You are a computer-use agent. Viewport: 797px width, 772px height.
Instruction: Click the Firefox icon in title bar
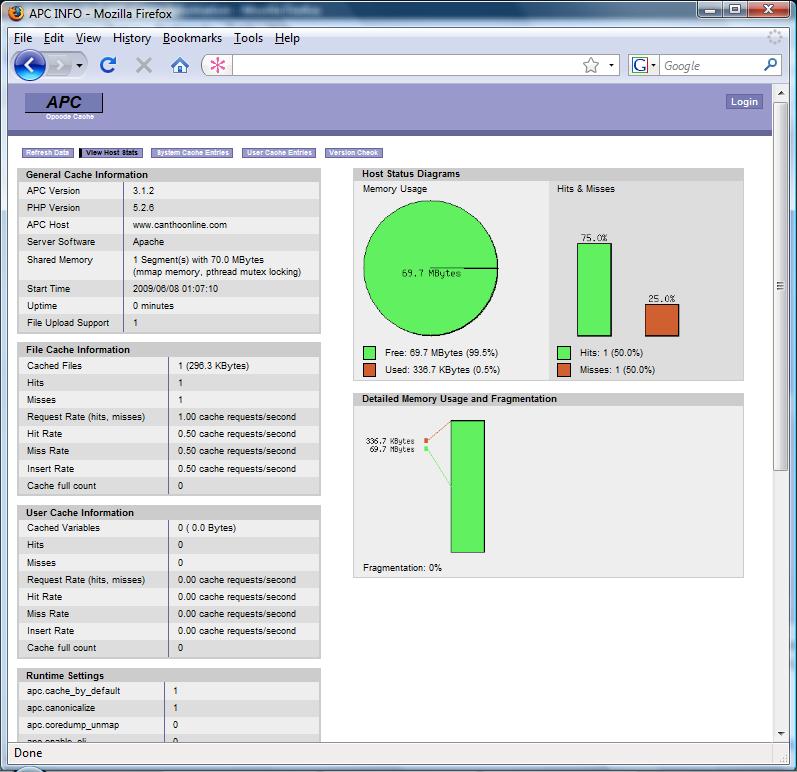click(16, 13)
